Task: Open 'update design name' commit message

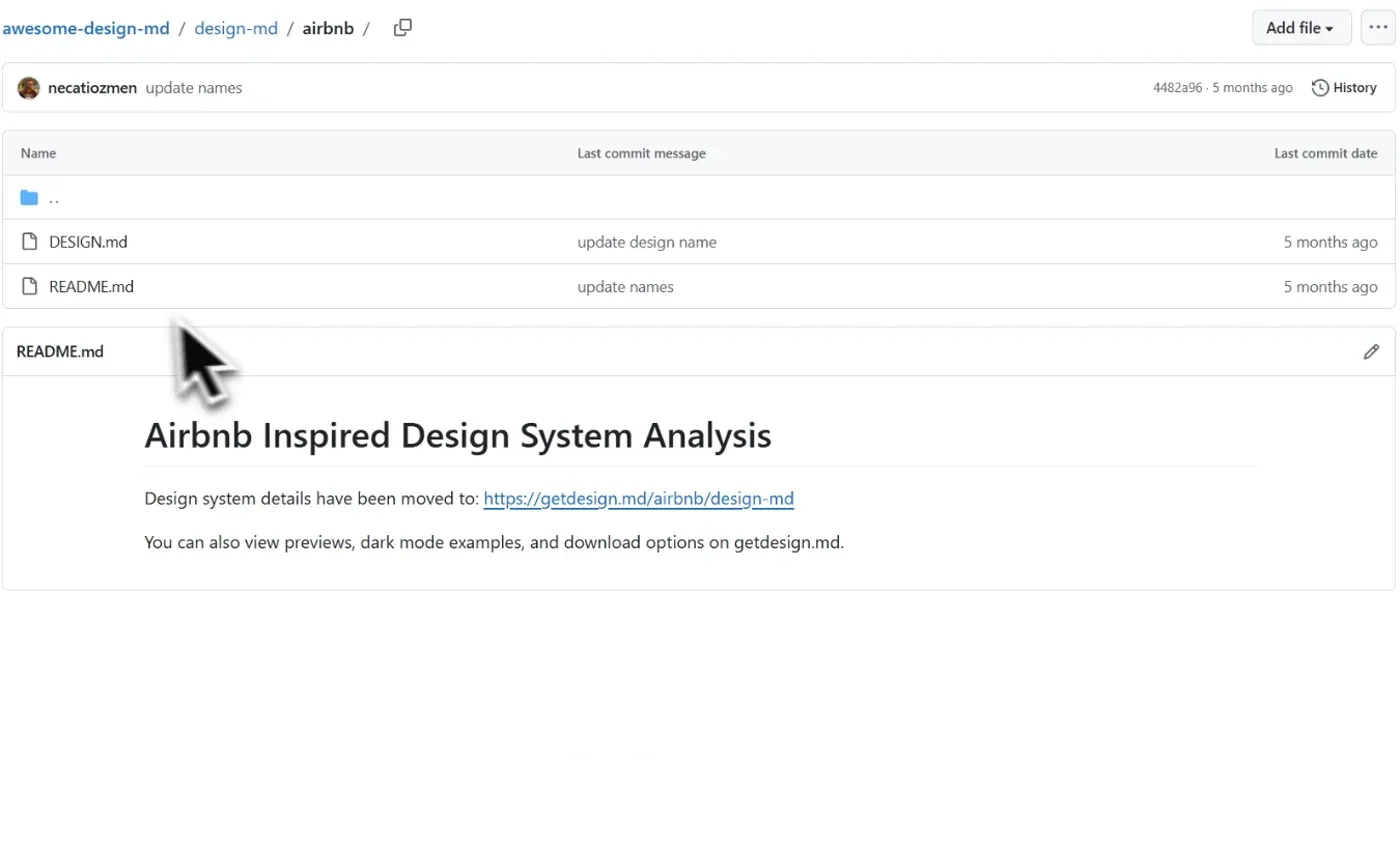Action: (x=646, y=242)
